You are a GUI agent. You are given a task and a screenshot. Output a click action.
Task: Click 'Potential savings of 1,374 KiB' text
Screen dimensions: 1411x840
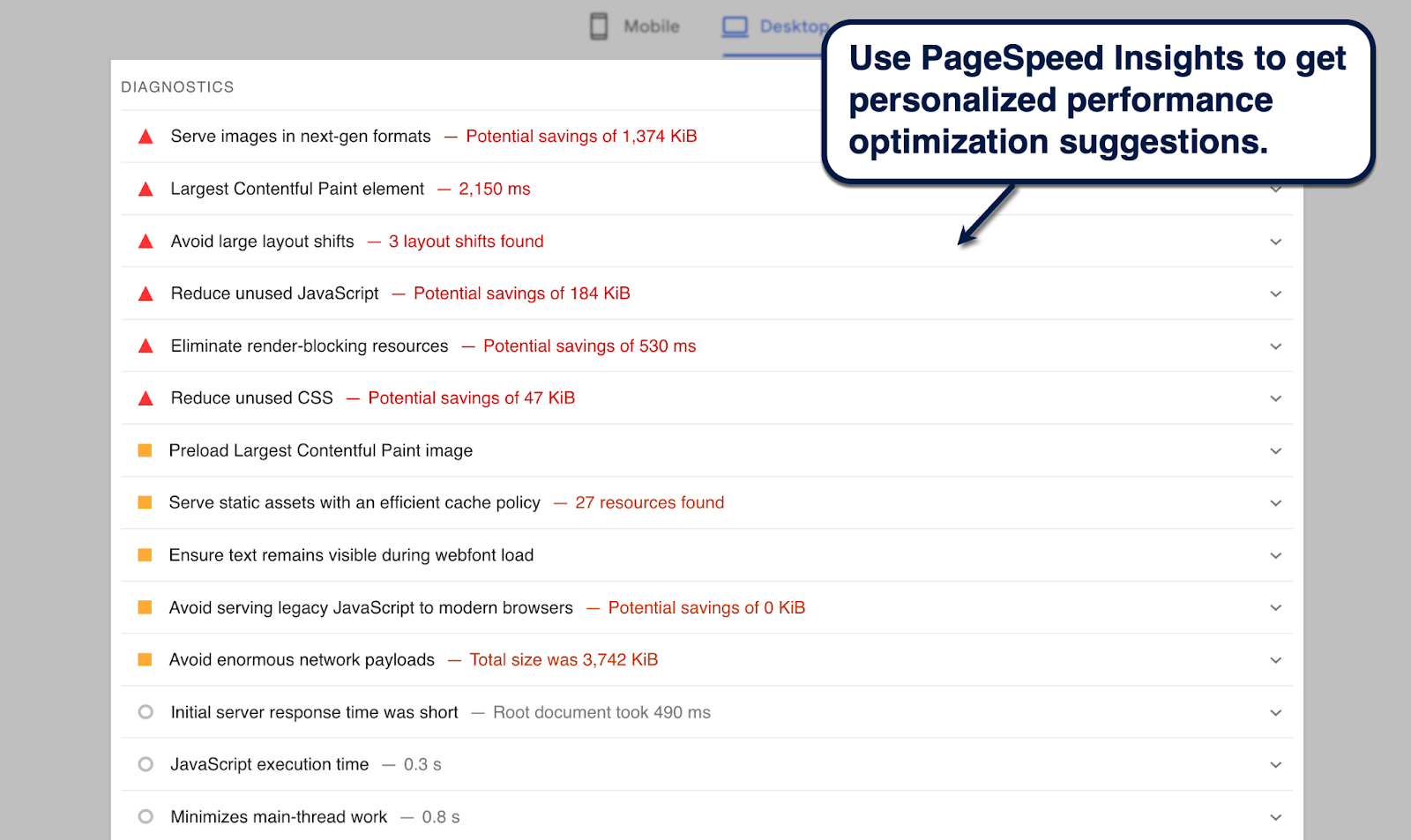(x=581, y=137)
